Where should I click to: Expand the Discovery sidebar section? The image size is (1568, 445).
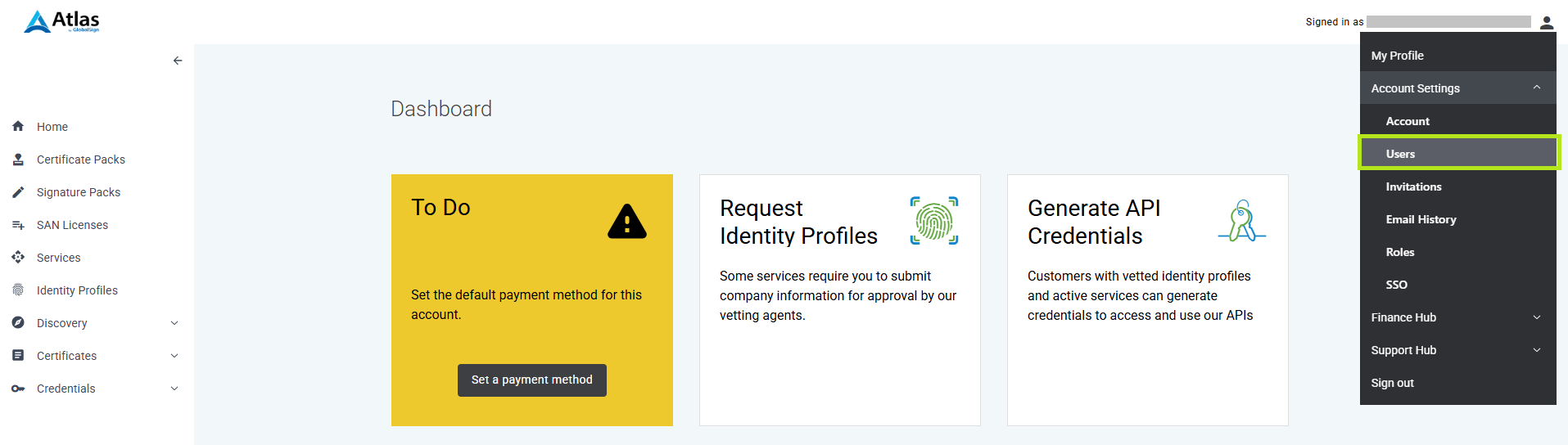click(x=174, y=323)
